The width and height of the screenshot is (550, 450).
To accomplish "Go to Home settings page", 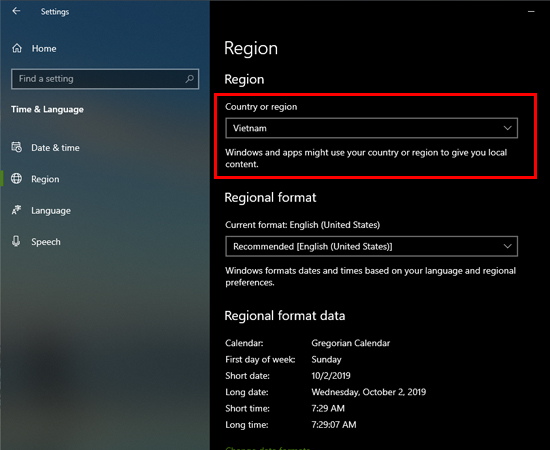I will [44, 48].
